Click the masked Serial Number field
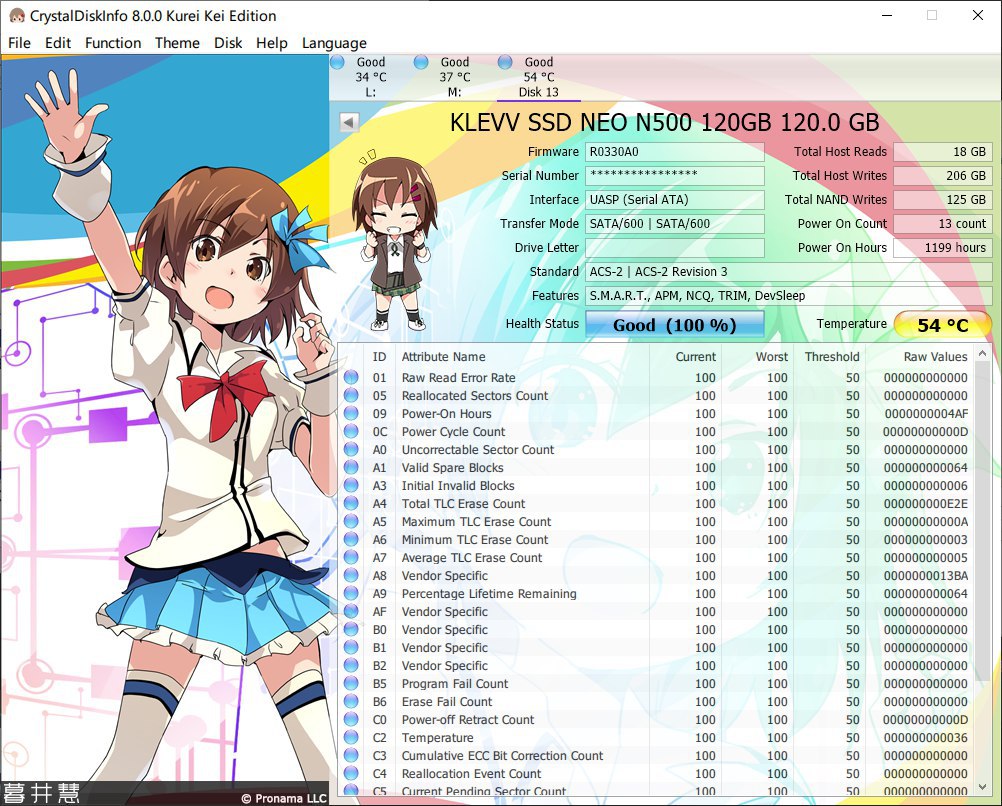This screenshot has height=806, width=1002. [675, 176]
